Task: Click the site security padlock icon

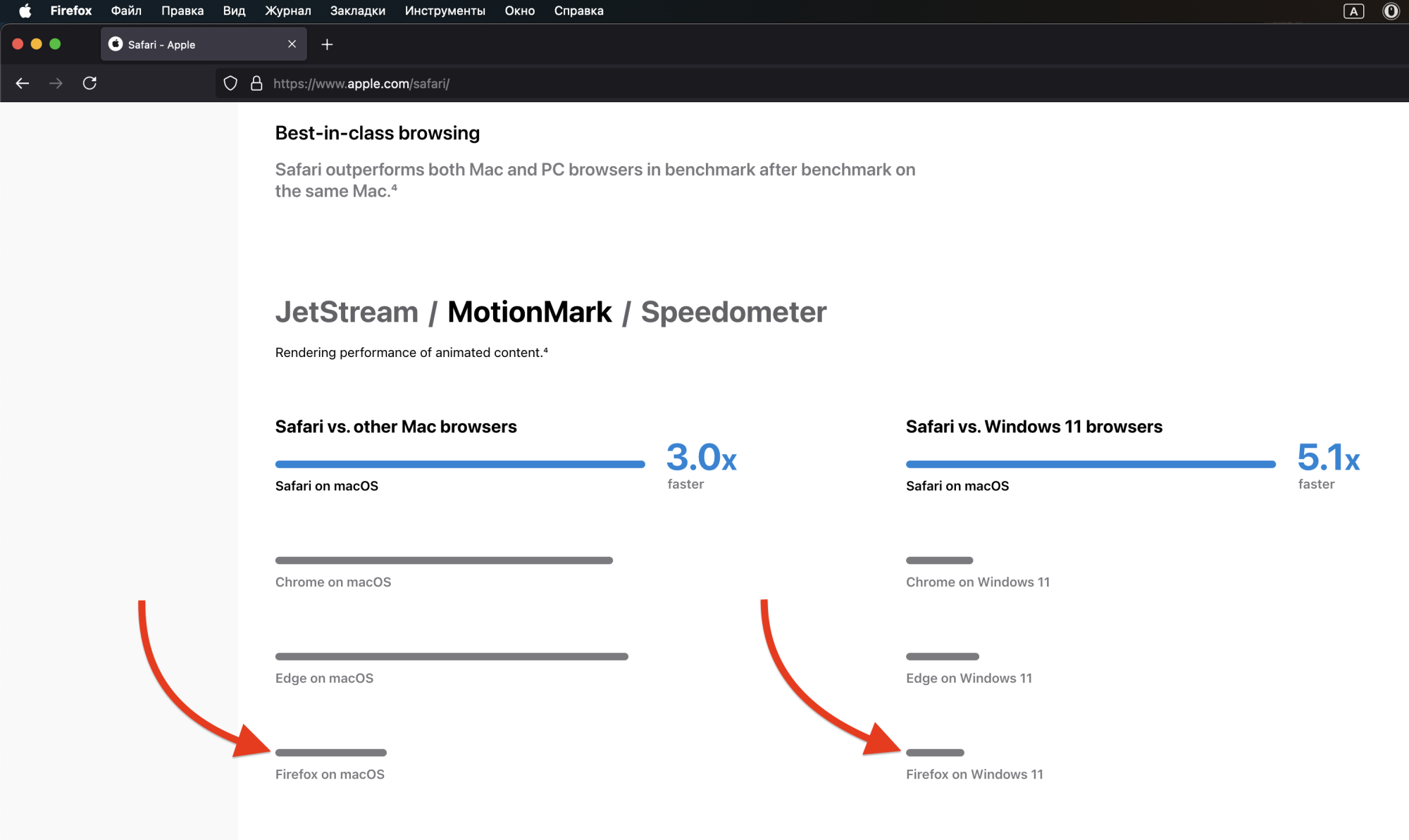Action: (256, 83)
